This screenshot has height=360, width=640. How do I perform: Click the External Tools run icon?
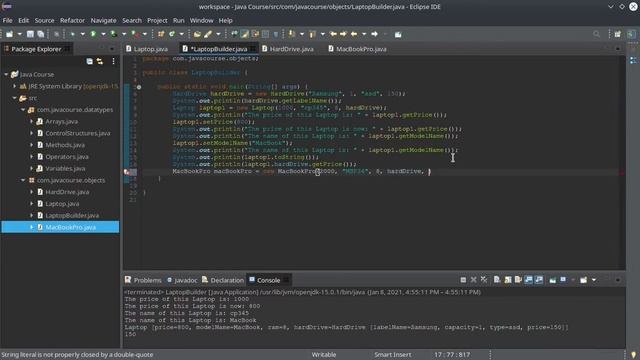(135, 34)
